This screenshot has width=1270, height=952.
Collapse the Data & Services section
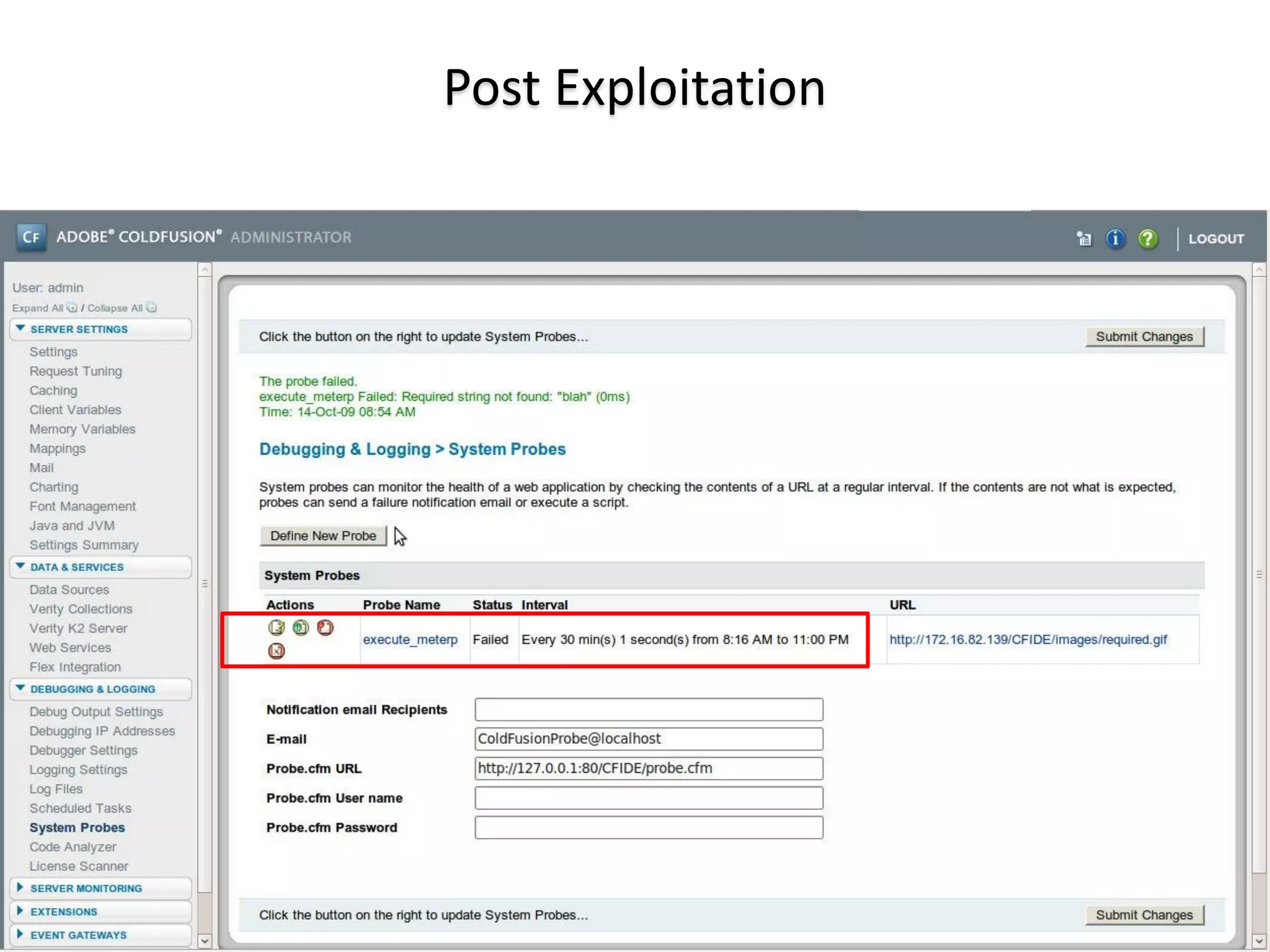(x=100, y=567)
